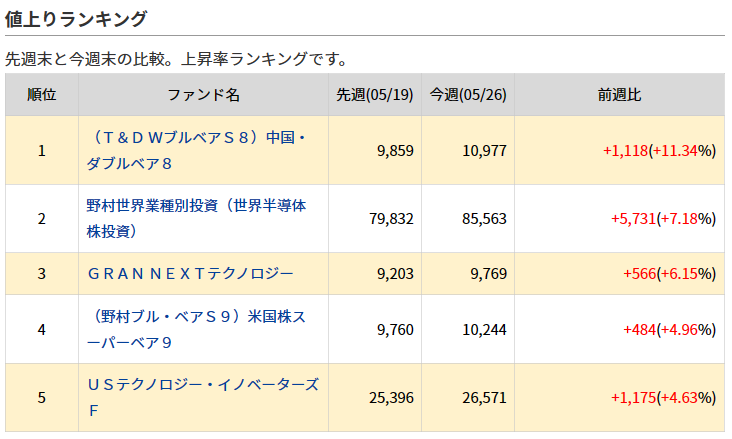Open the 野村世界業種別投資 fund link

coord(197,219)
